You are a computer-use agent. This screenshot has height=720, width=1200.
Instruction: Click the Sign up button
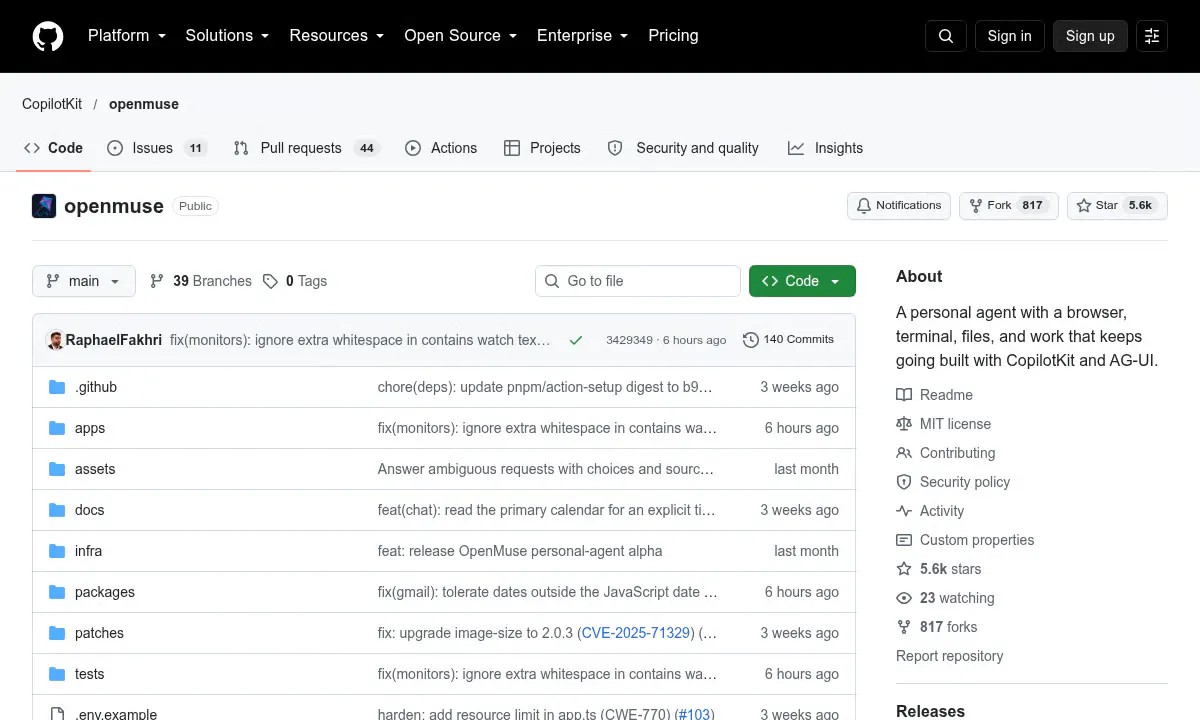1090,36
